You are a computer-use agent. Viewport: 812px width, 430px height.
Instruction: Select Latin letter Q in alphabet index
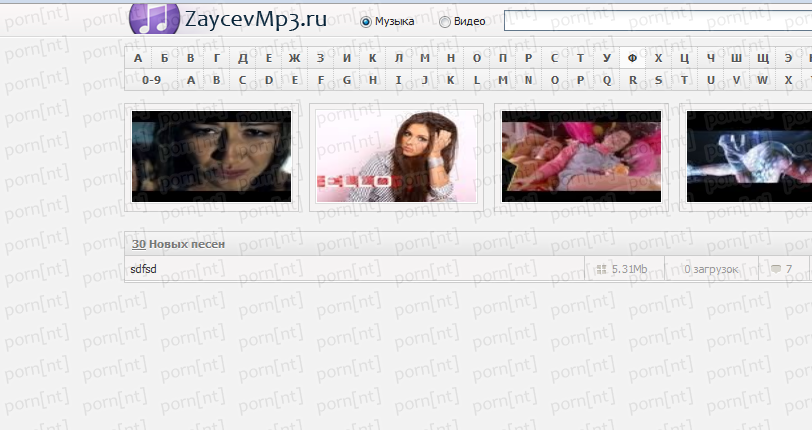(x=607, y=80)
